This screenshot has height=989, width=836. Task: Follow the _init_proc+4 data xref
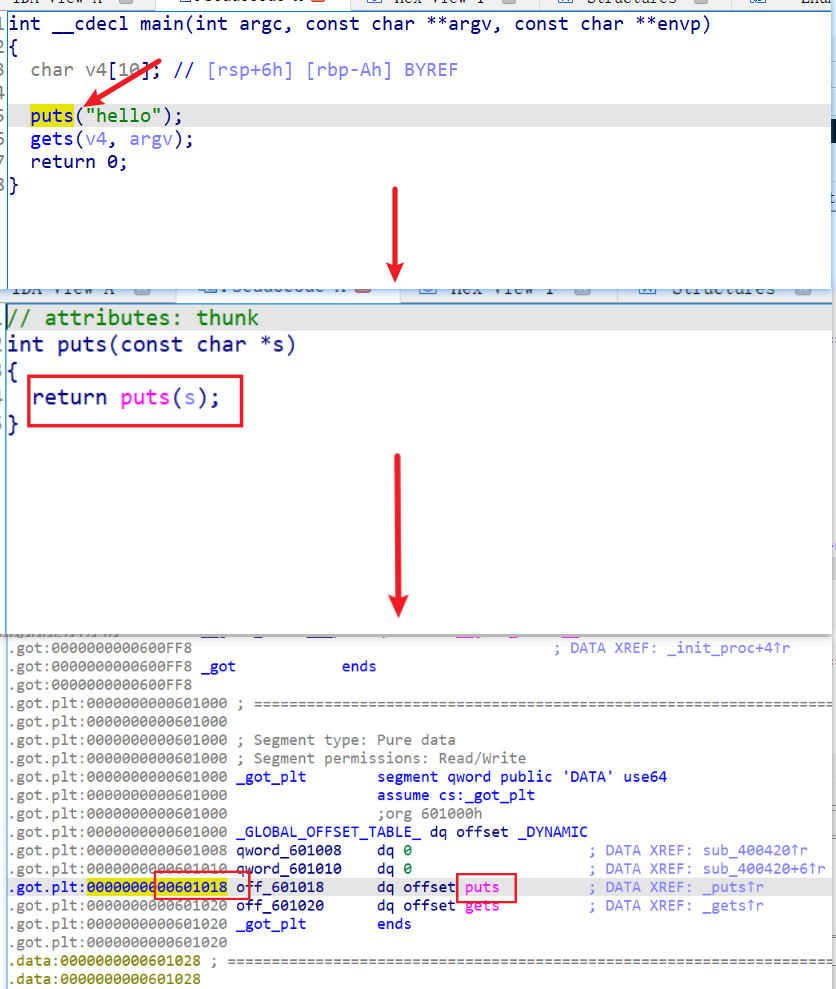(728, 648)
